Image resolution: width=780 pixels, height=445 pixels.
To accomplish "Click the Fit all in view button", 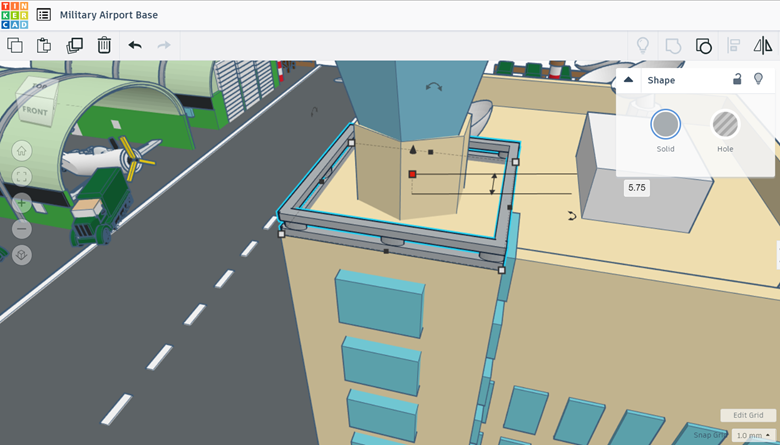I will [x=21, y=177].
